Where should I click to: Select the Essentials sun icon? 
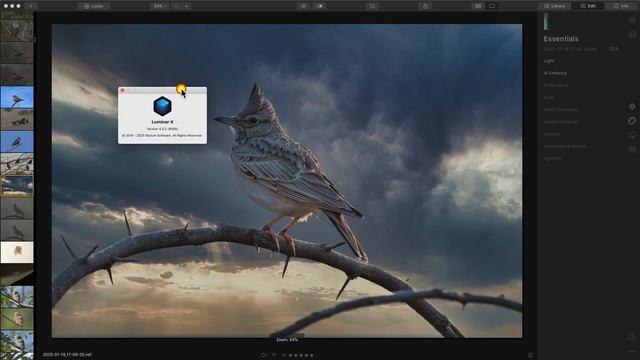[632, 107]
